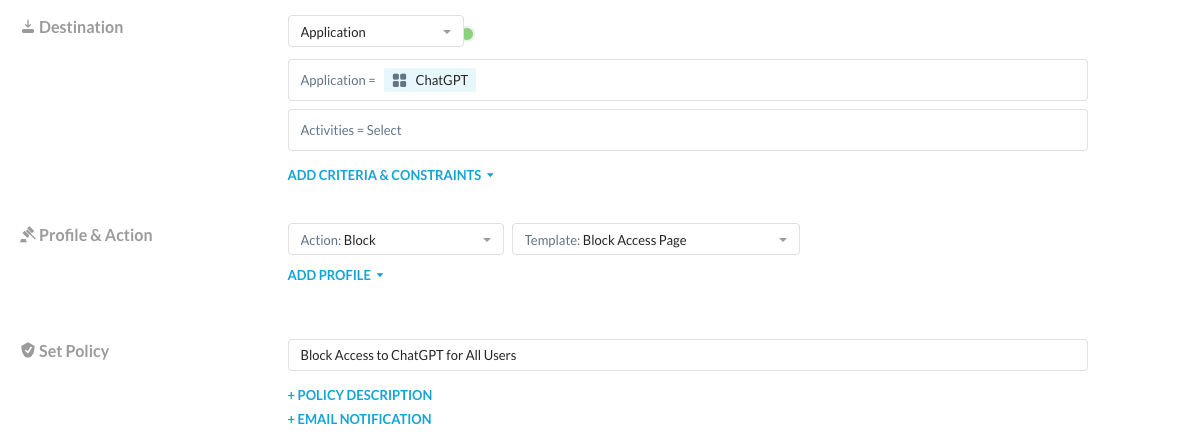Open the Action: Block dropdown
1180x443 pixels.
pyautogui.click(x=395, y=240)
